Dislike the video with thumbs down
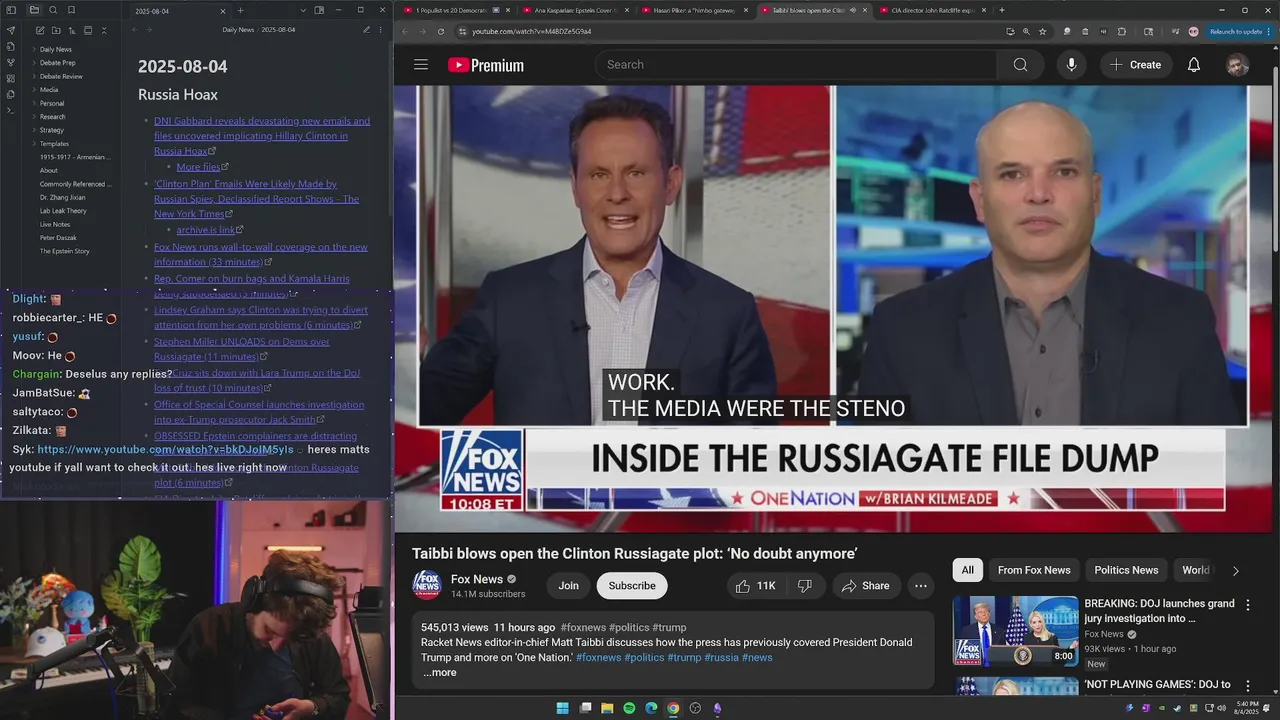Image resolution: width=1280 pixels, height=720 pixels. click(805, 586)
